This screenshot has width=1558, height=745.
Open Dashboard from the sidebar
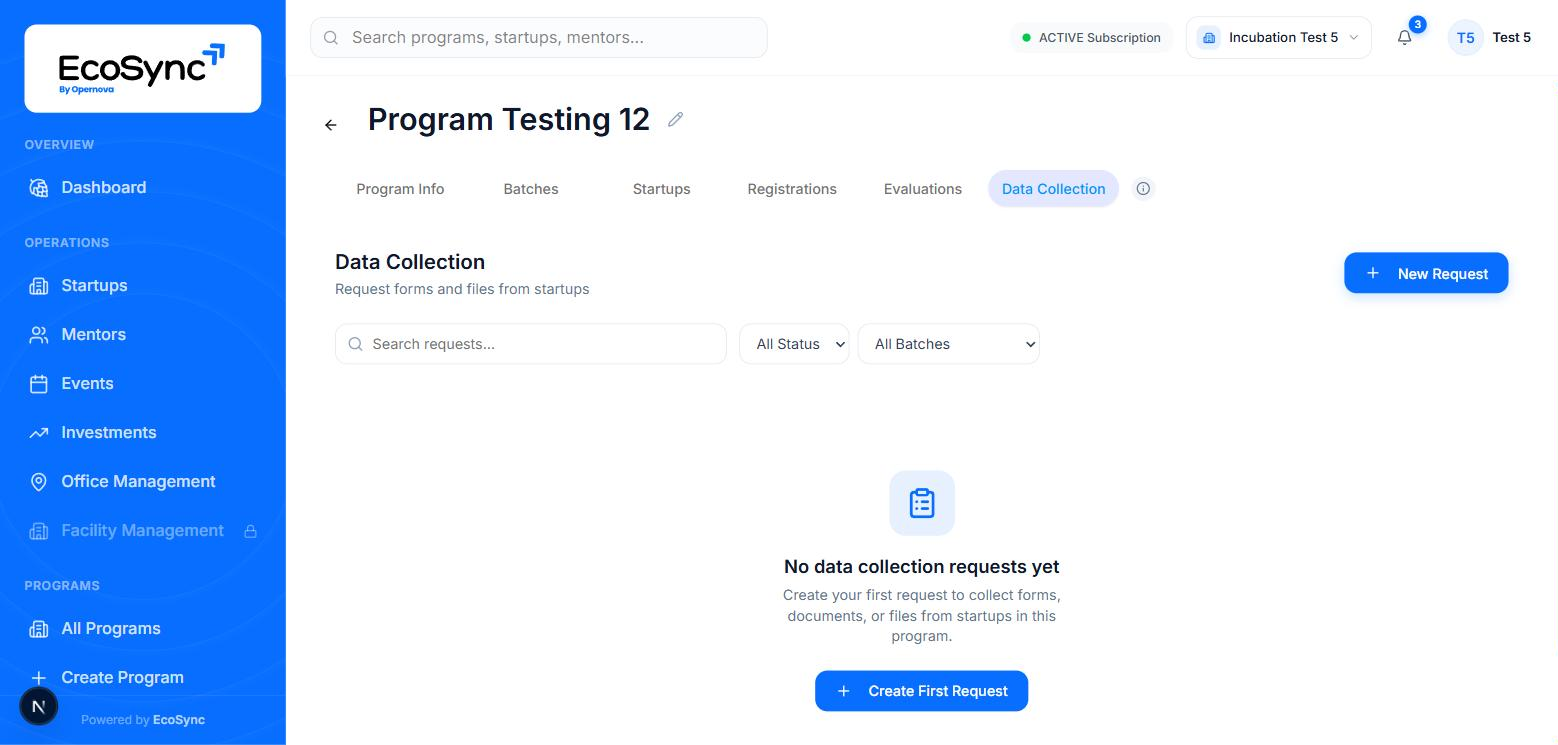103,187
